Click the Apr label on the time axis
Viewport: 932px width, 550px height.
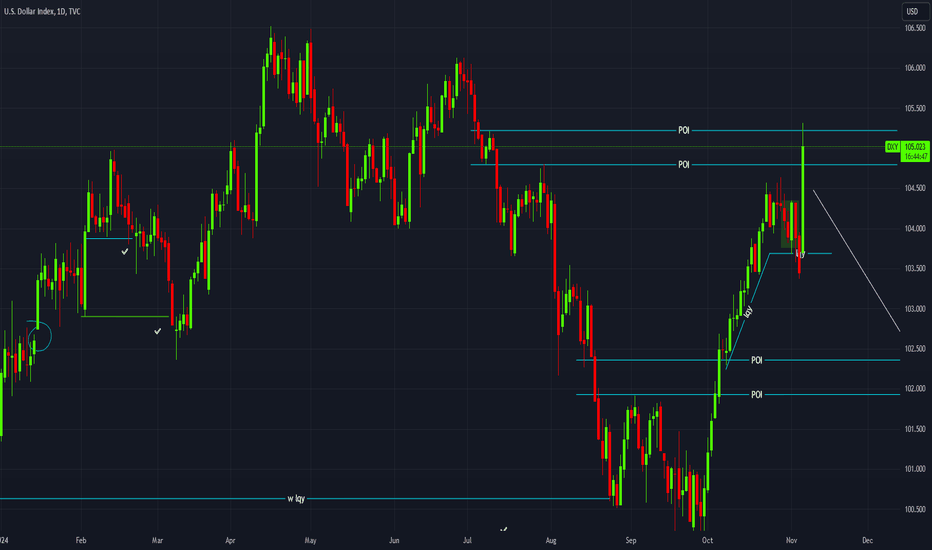tap(230, 540)
